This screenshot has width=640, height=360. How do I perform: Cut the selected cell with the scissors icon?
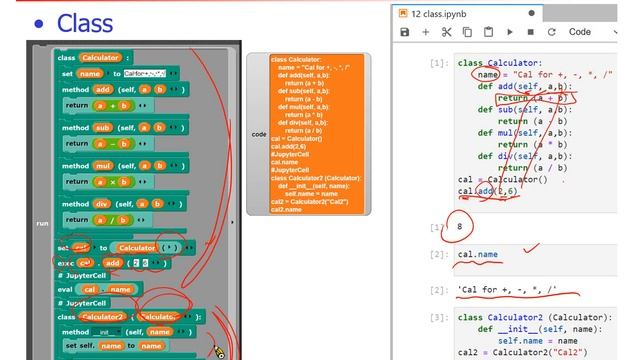[447, 32]
